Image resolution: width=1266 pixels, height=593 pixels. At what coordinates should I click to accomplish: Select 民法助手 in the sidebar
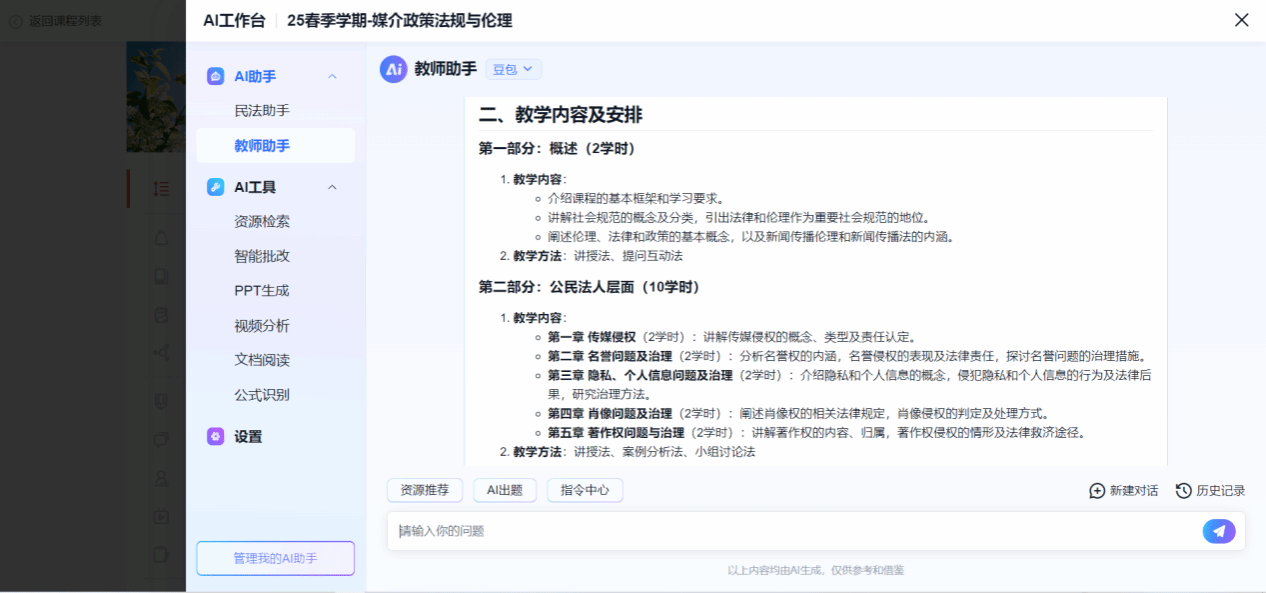pyautogui.click(x=262, y=111)
